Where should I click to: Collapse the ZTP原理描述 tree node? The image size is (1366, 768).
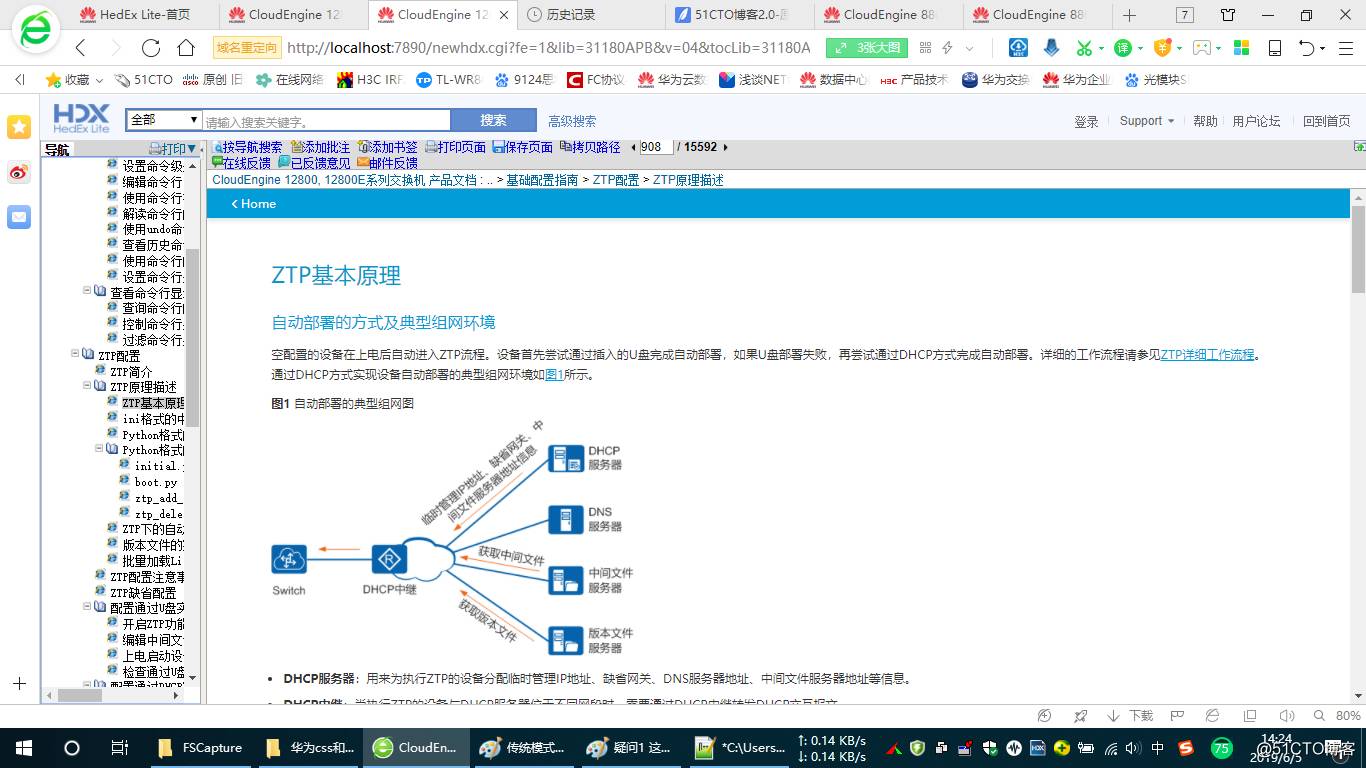pyautogui.click(x=87, y=386)
